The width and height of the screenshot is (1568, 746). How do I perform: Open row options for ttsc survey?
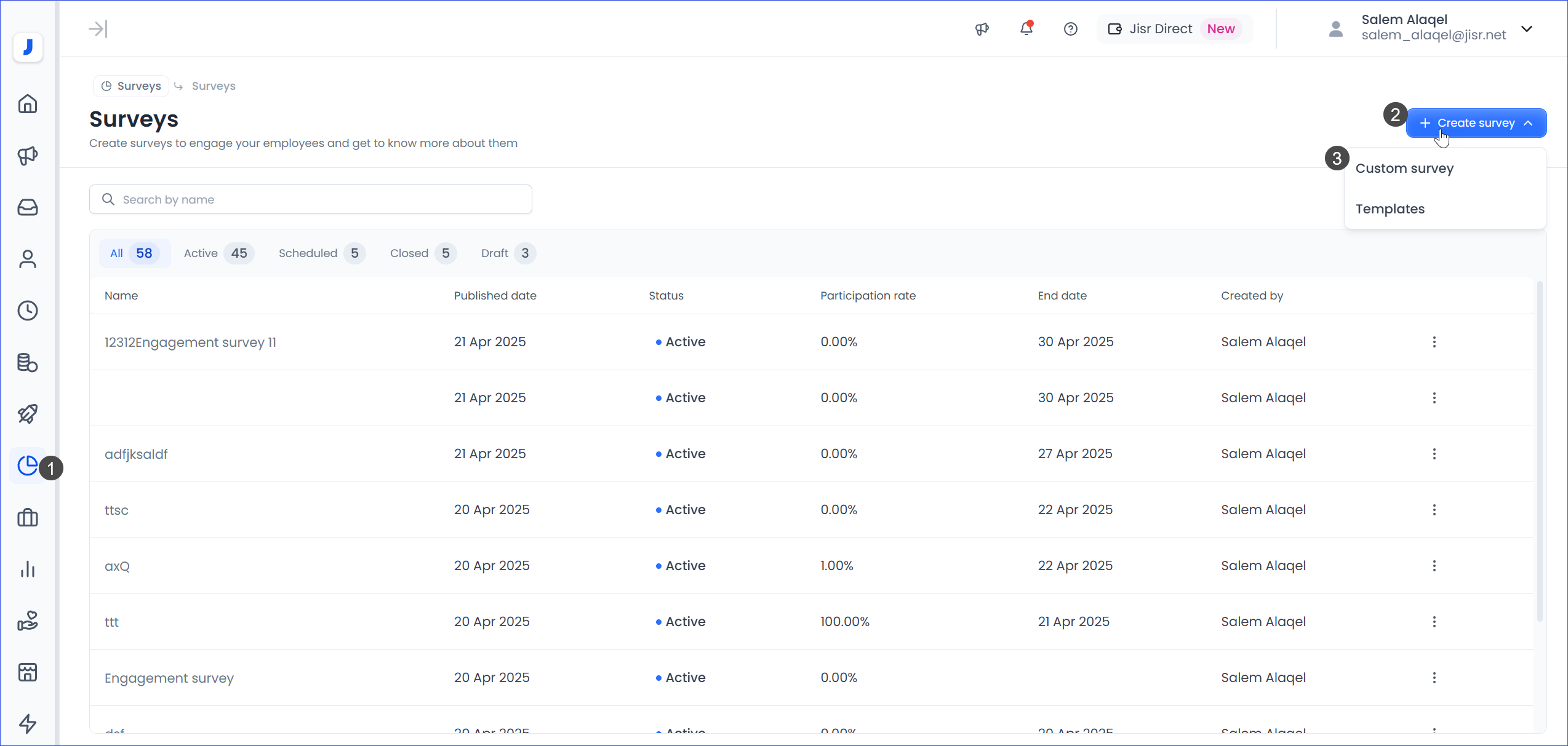tap(1434, 510)
